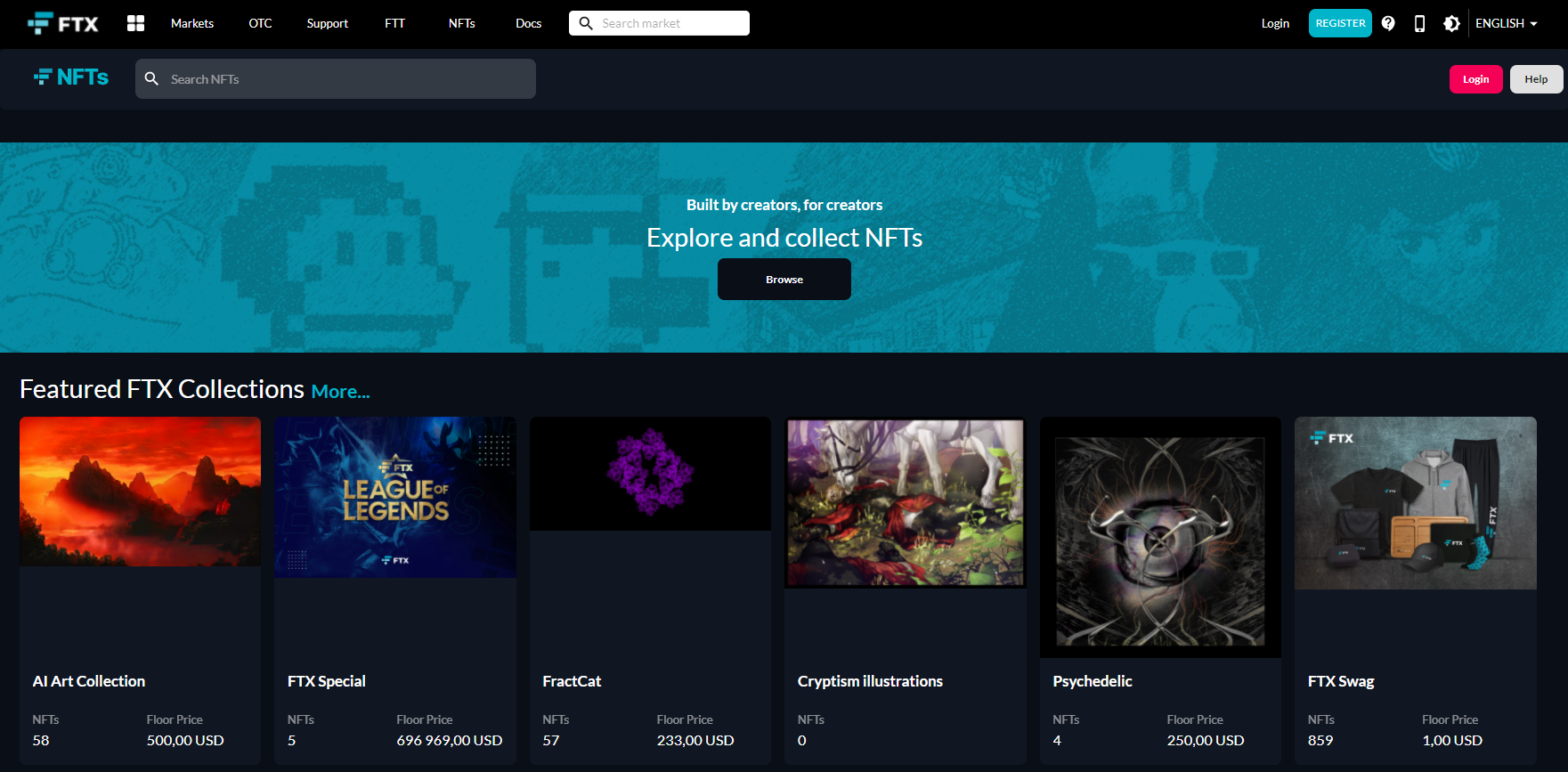The height and width of the screenshot is (772, 1568).
Task: Click the 696 969,00 USD floor price
Action: tap(450, 740)
